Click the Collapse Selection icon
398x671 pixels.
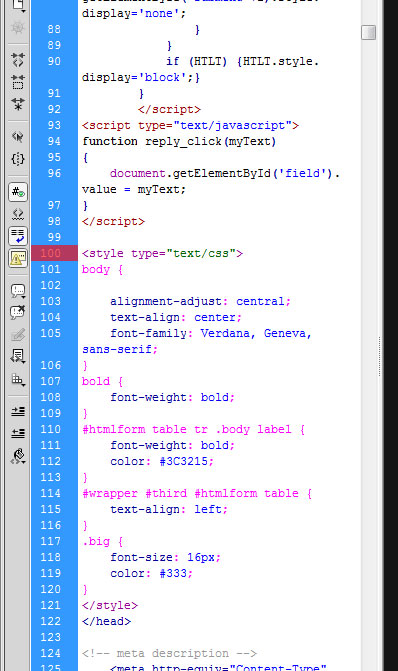tap(18, 82)
